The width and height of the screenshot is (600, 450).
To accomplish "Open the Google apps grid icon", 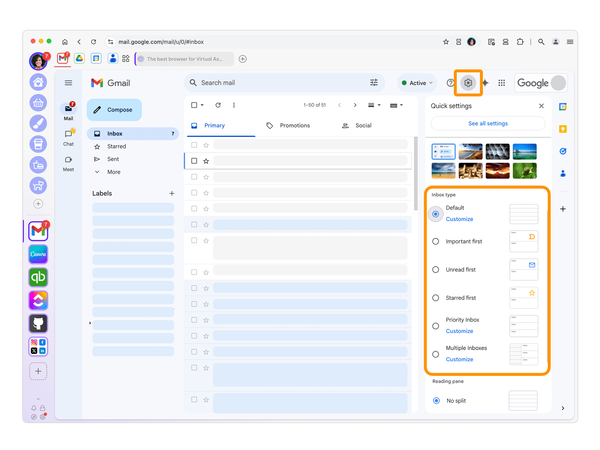I will [x=501, y=83].
